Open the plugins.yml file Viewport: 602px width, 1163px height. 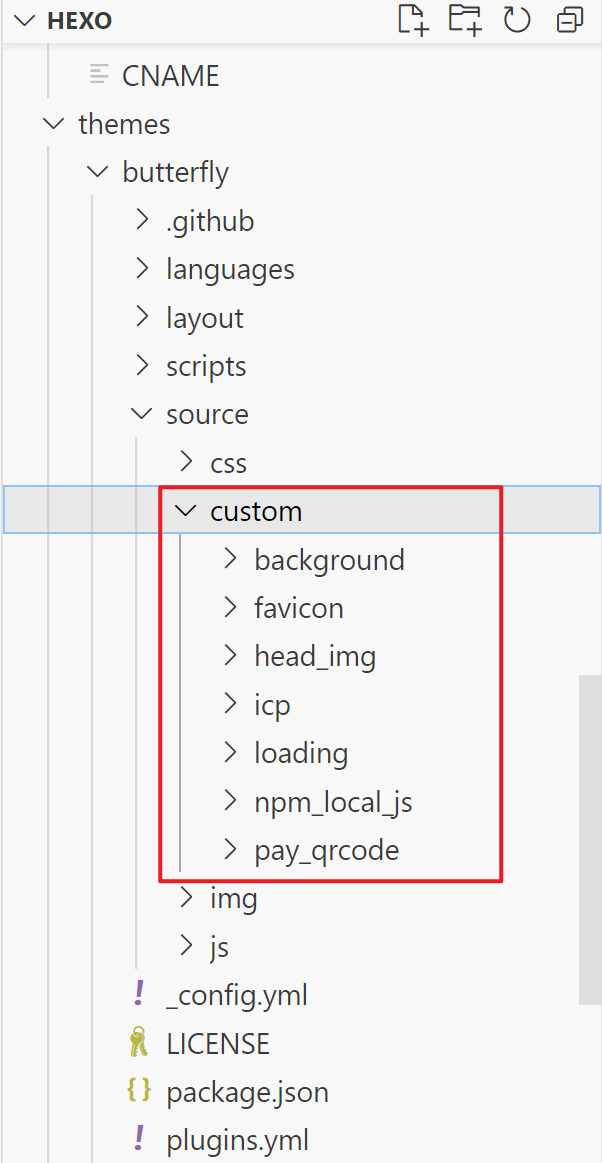coord(237,1140)
